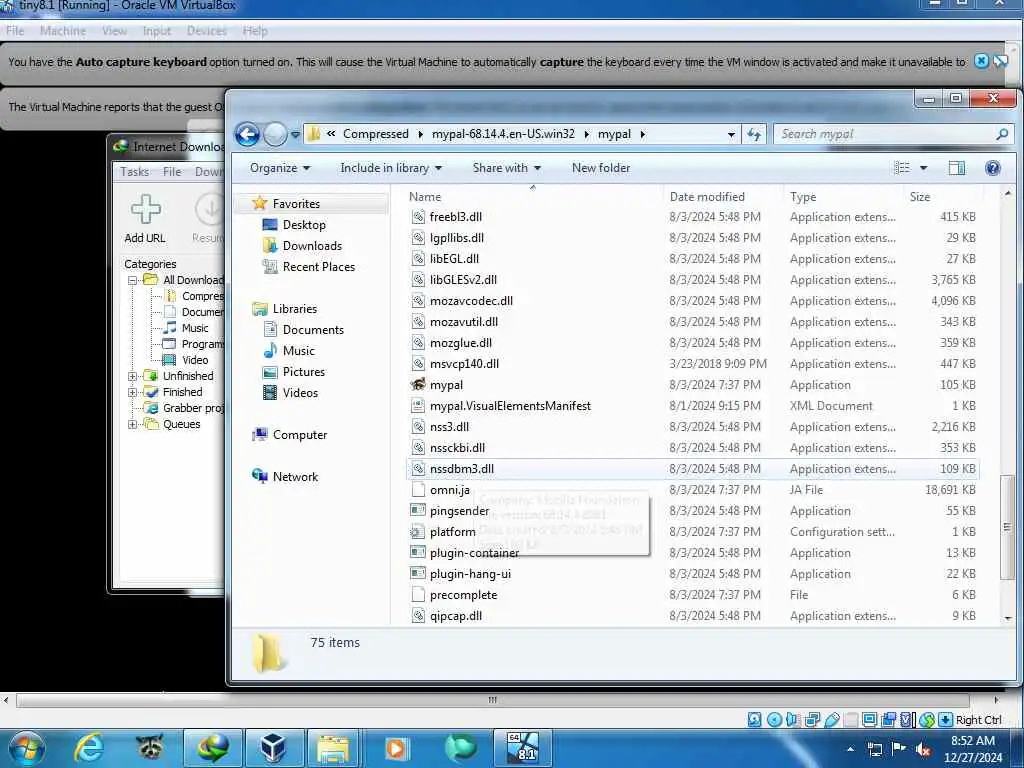
Task: Open the recent pages dropdown arrow
Action: tap(295, 135)
